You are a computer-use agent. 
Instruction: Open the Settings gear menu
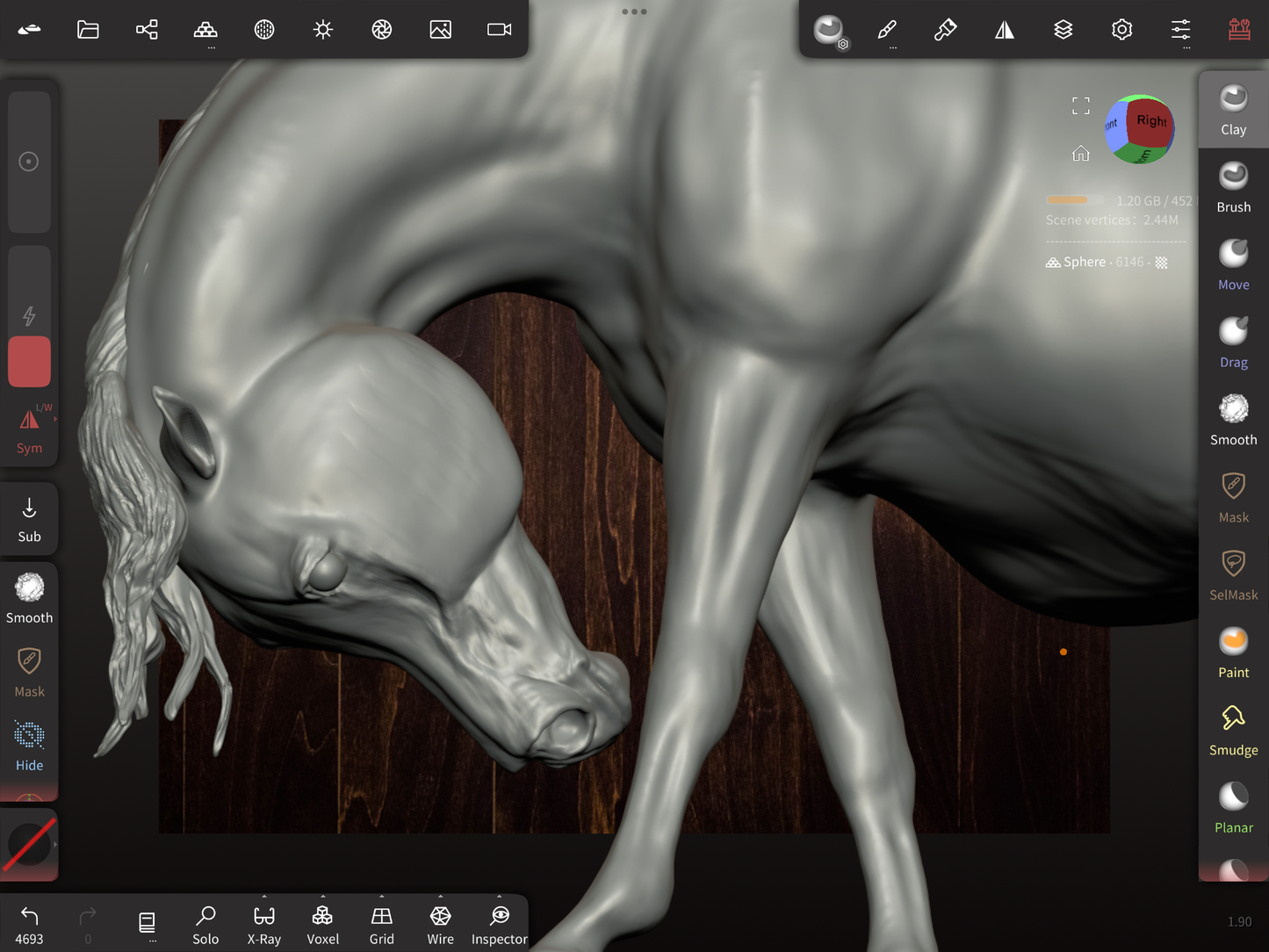[x=1121, y=30]
